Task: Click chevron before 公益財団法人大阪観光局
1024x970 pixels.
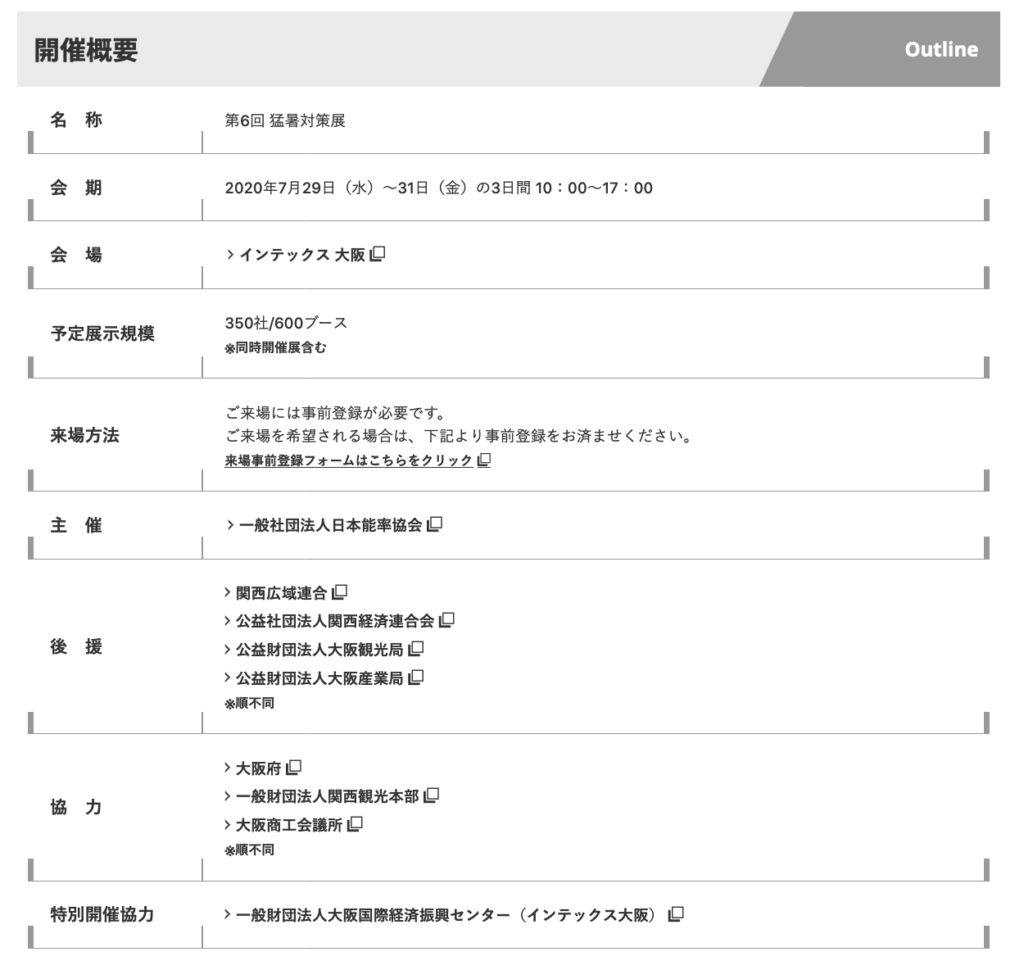Action: [x=227, y=650]
